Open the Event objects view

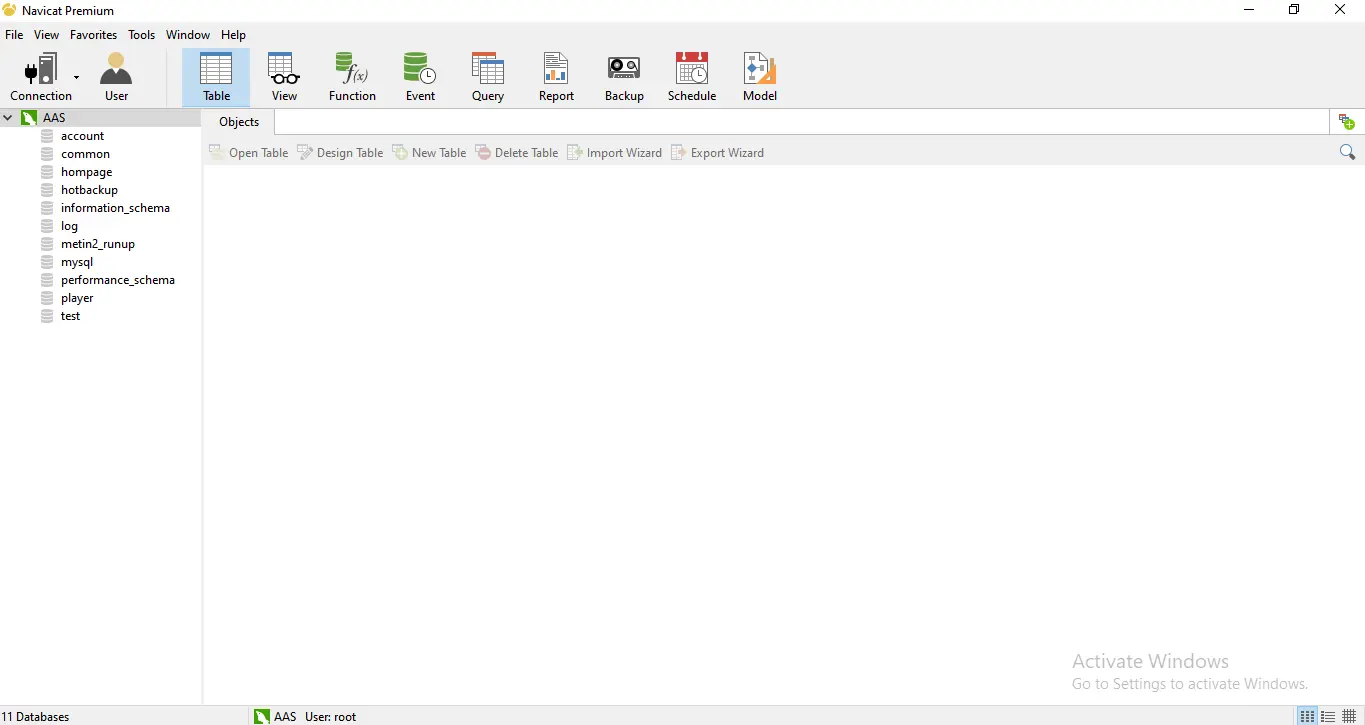click(x=420, y=77)
